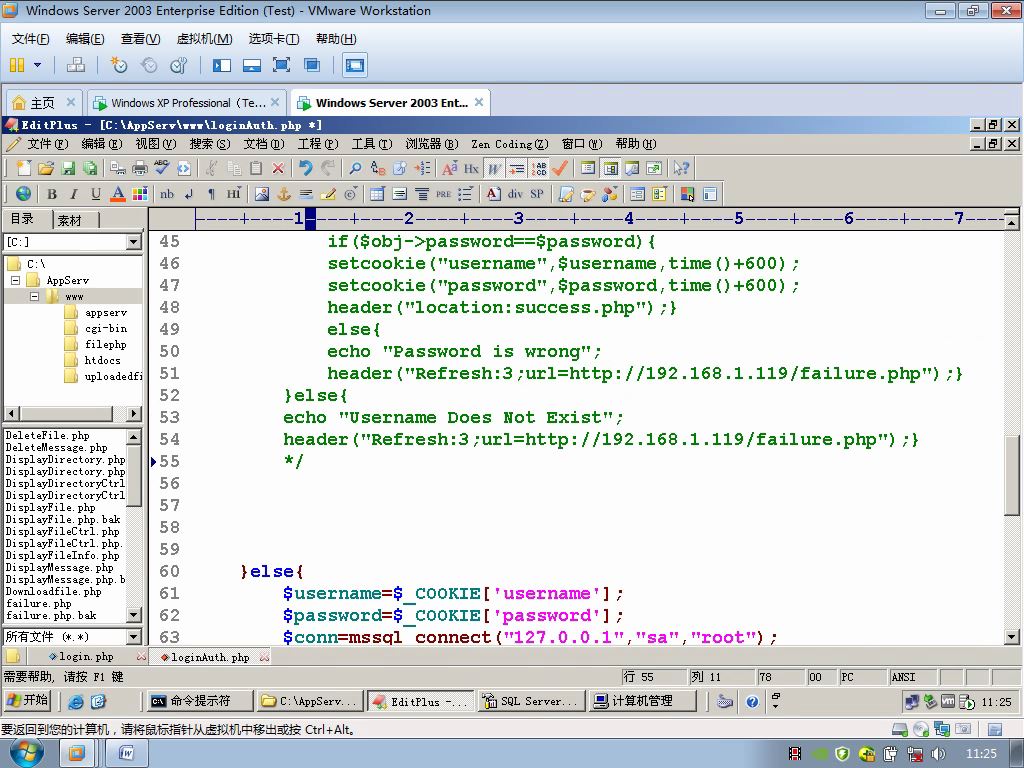The width and height of the screenshot is (1024, 768).
Task: Switch to C:\AppServ taskbar button
Action: click(x=309, y=701)
